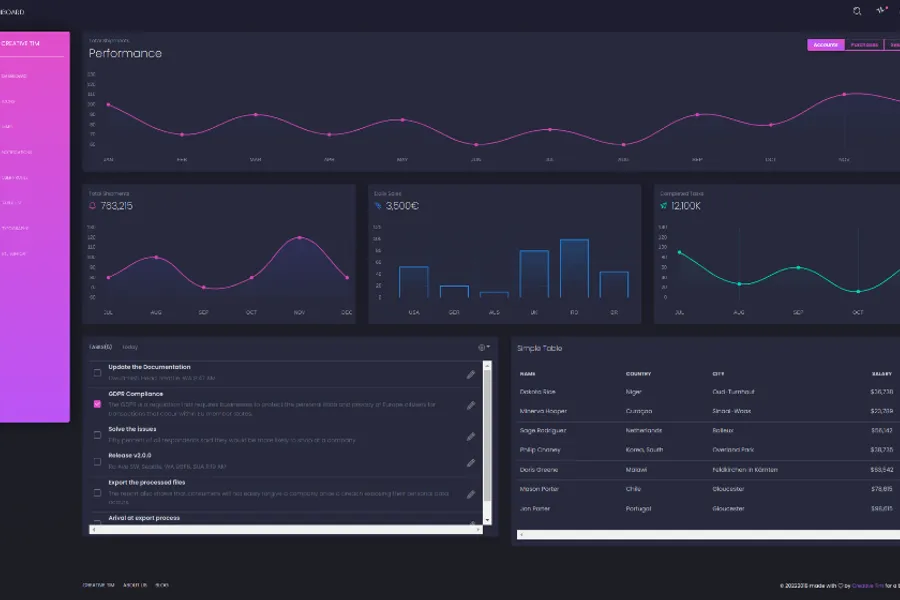Open the search icon in top navbar
900x600 pixels.
(857, 11)
